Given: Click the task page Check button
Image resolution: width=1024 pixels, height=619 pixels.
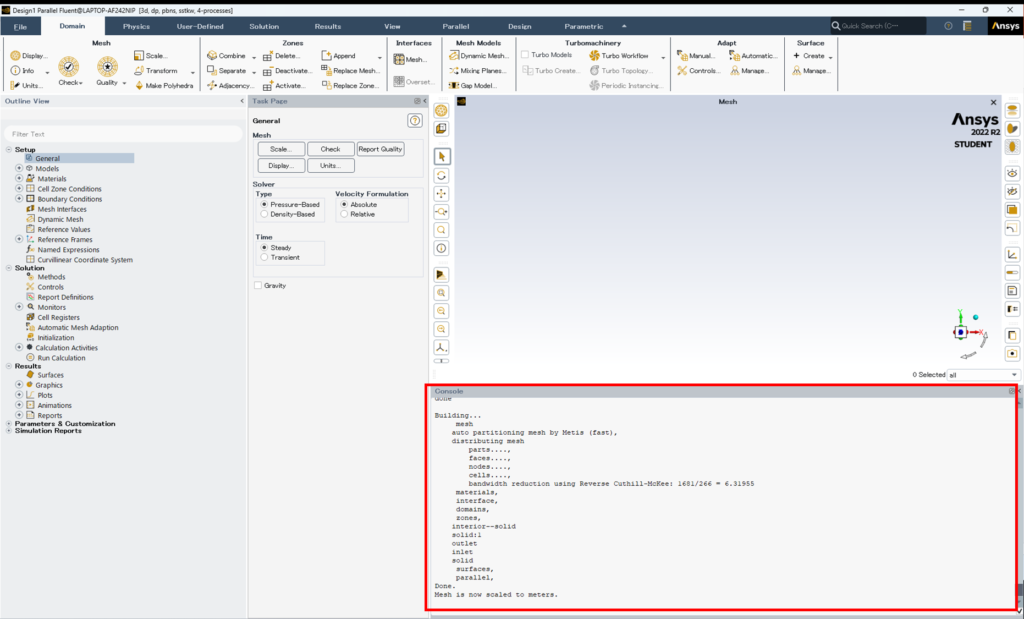Looking at the screenshot, I should pyautogui.click(x=330, y=149).
